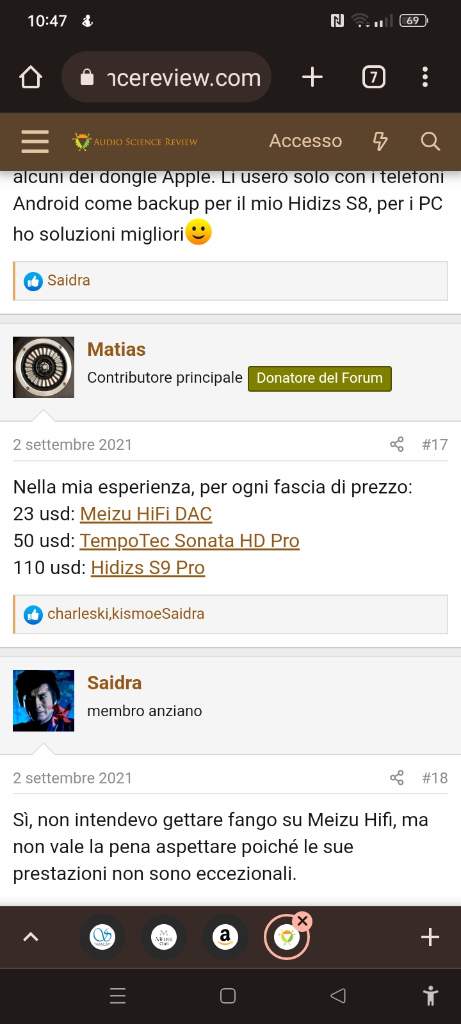
Task: Open the Accesso login link
Action: click(305, 141)
